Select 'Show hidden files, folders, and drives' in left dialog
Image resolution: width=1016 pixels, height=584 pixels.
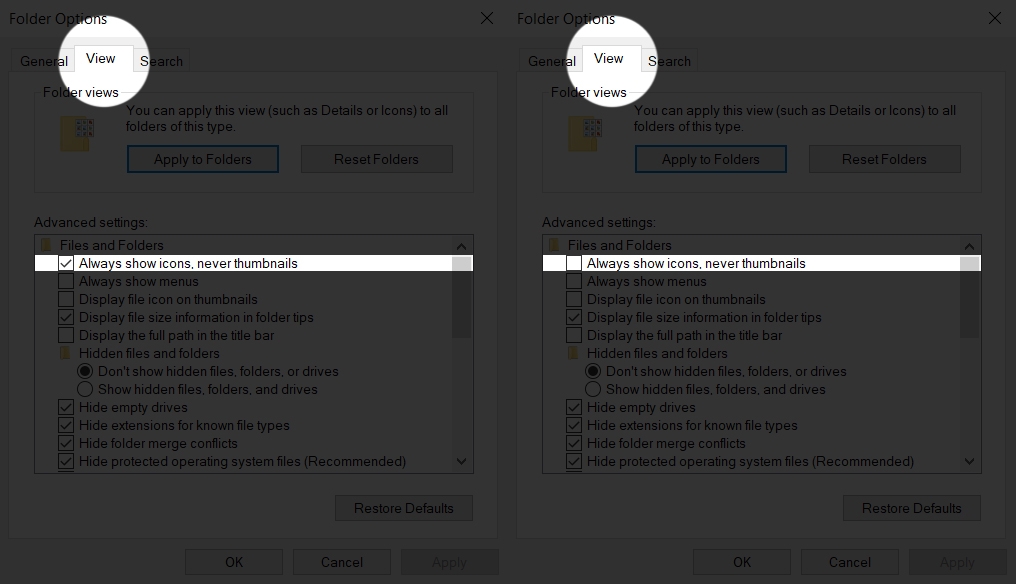85,390
